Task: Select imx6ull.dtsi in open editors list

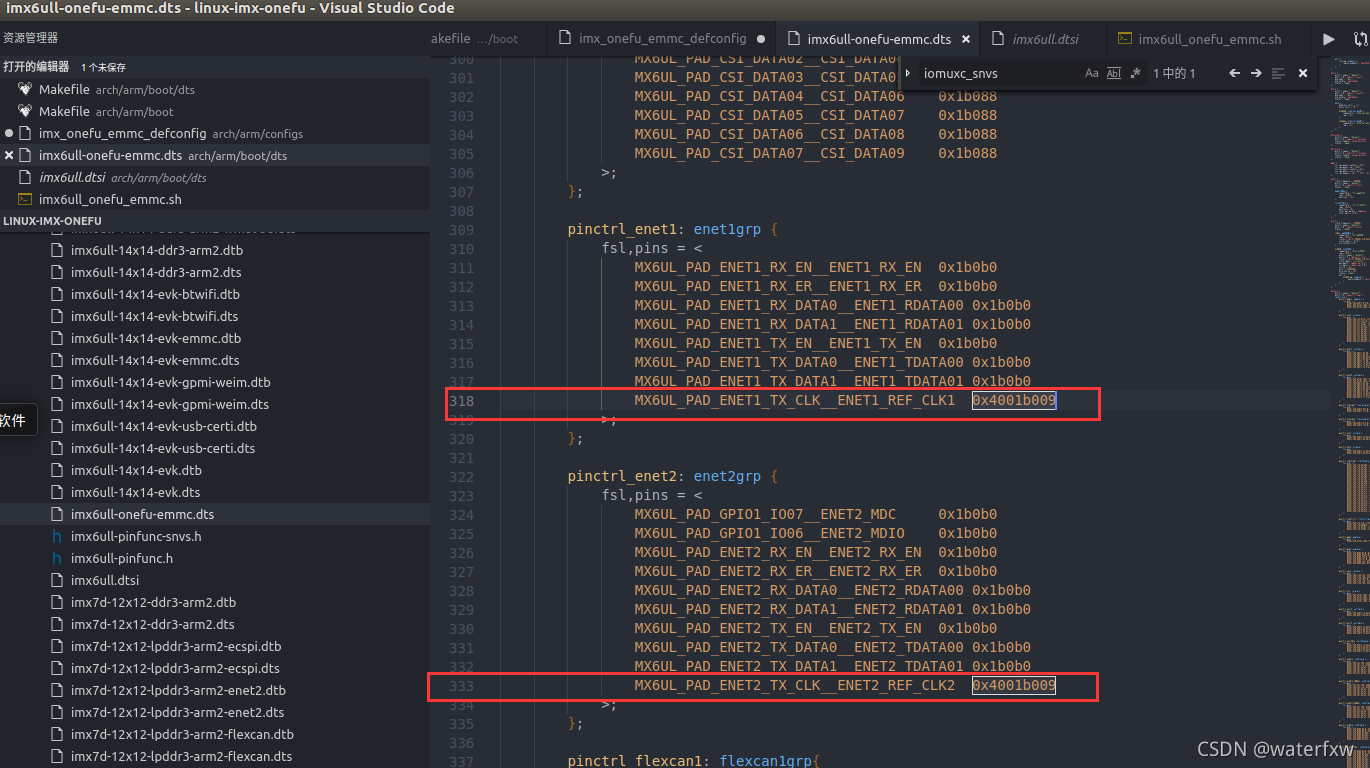Action: click(215, 177)
